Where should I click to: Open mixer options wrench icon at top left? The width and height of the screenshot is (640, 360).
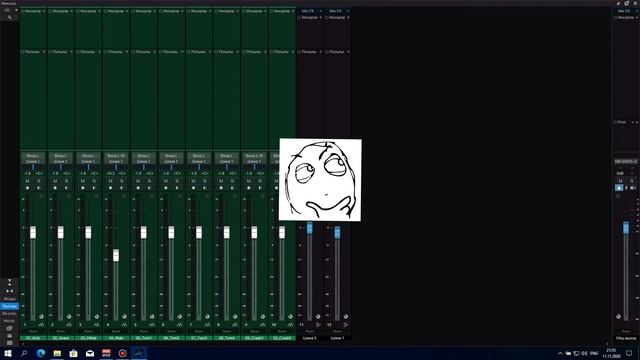coord(10,18)
